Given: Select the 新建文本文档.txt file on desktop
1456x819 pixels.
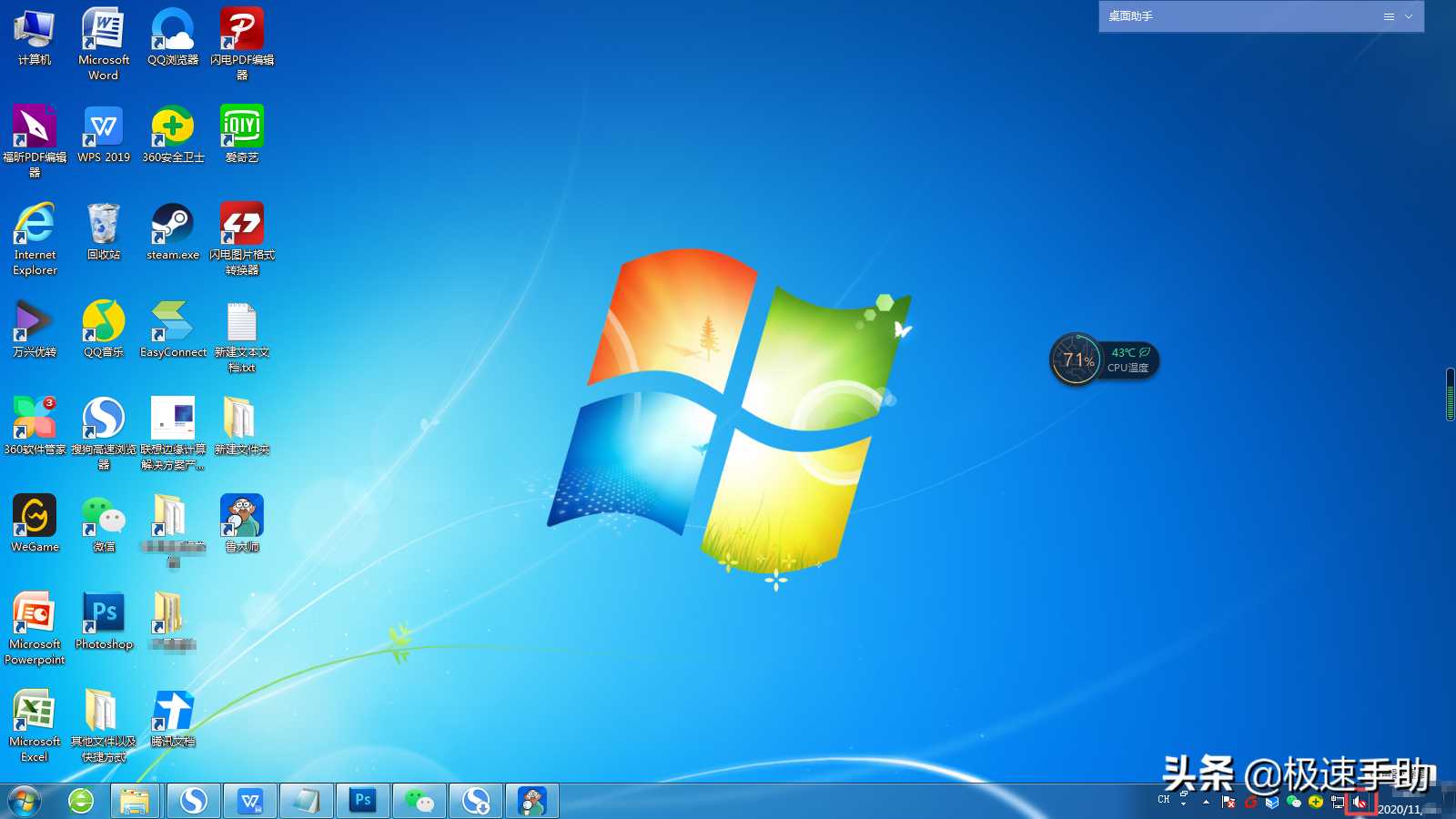Looking at the screenshot, I should 242,336.
